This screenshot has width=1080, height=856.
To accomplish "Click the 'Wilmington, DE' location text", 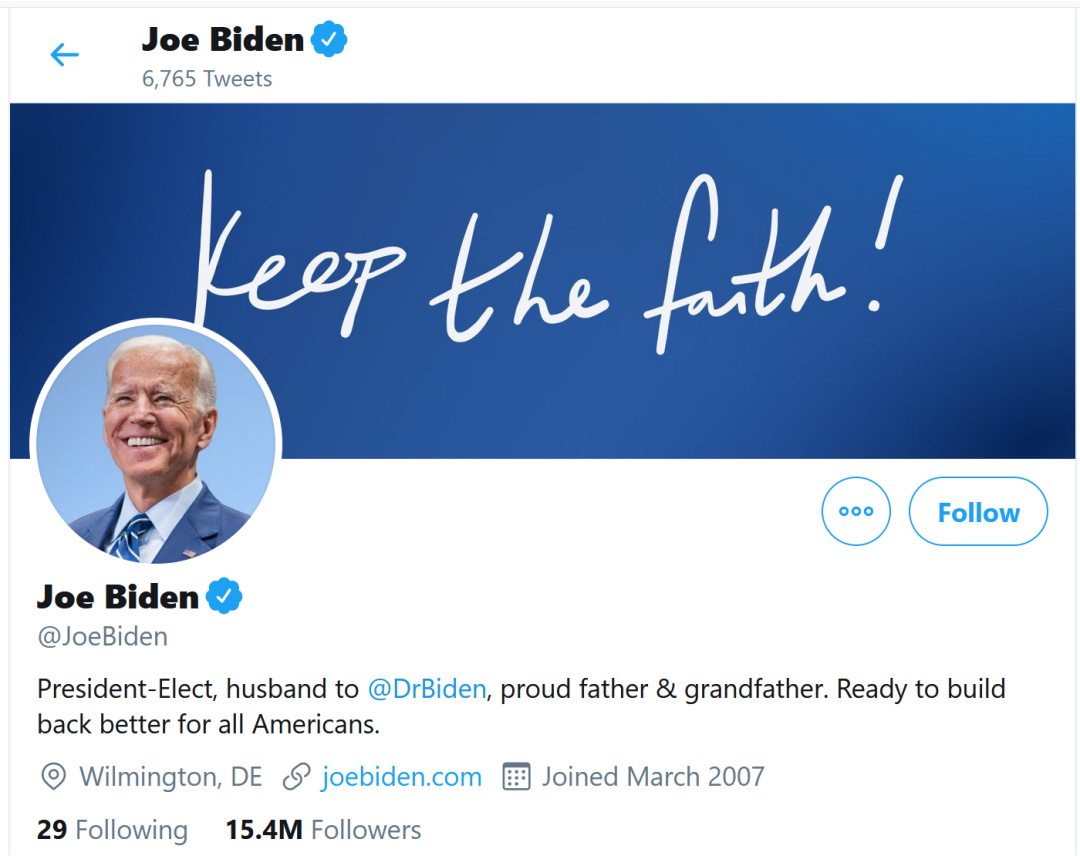I will [x=170, y=777].
